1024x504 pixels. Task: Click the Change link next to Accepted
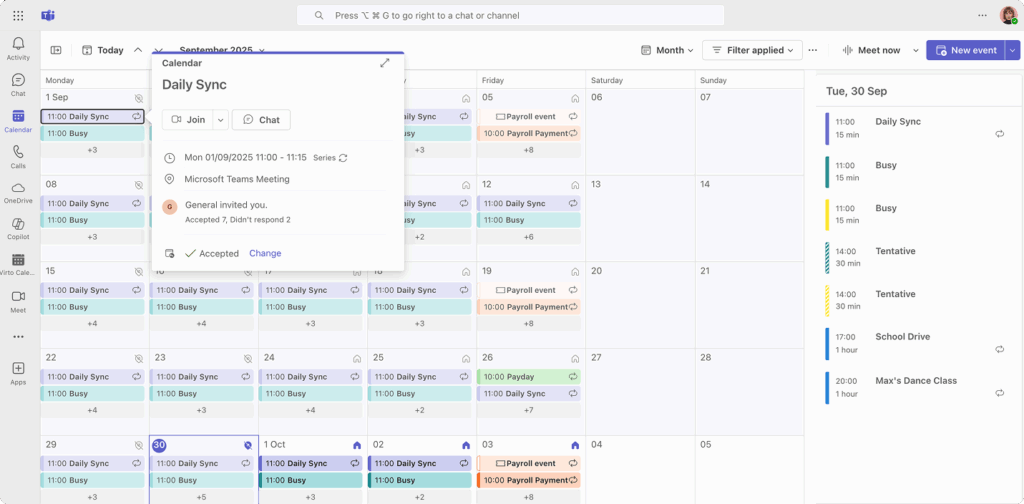coord(265,253)
